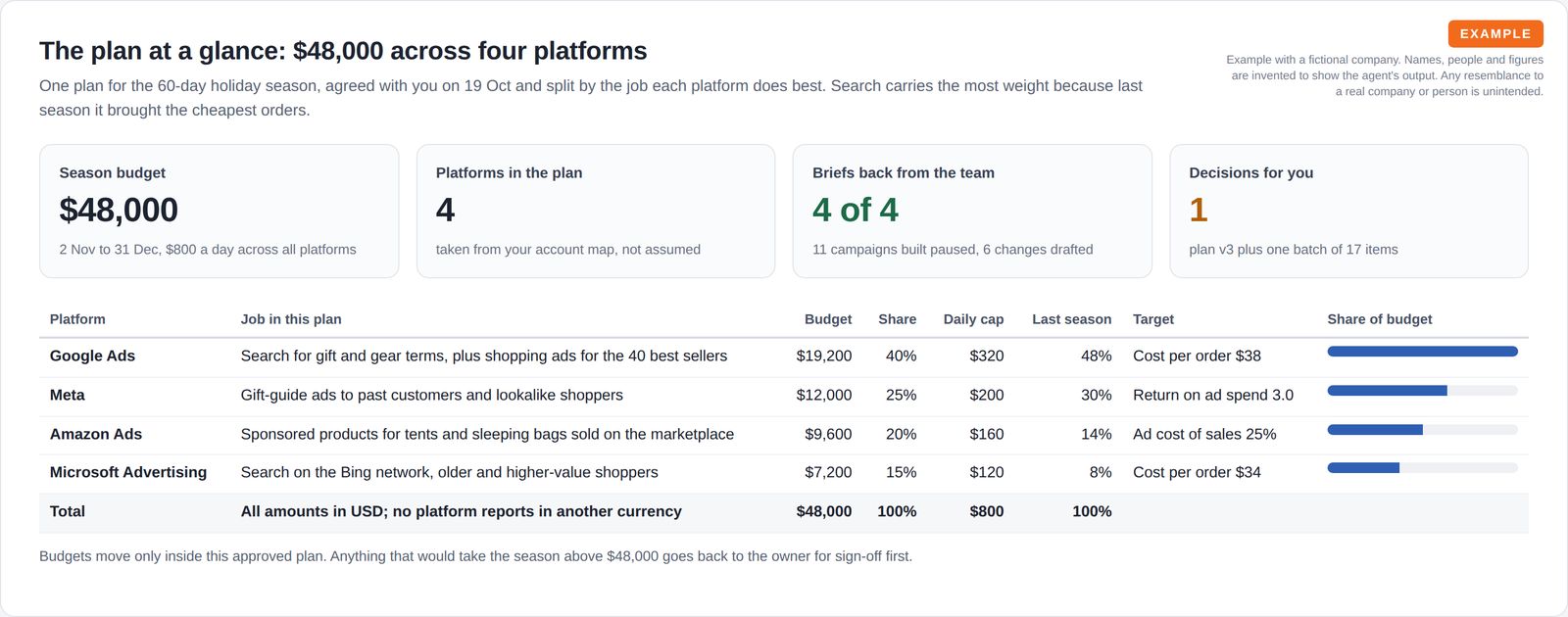1568x617 pixels.
Task: Click the Microsoft Advertising share of budget bar
Action: (x=1422, y=468)
